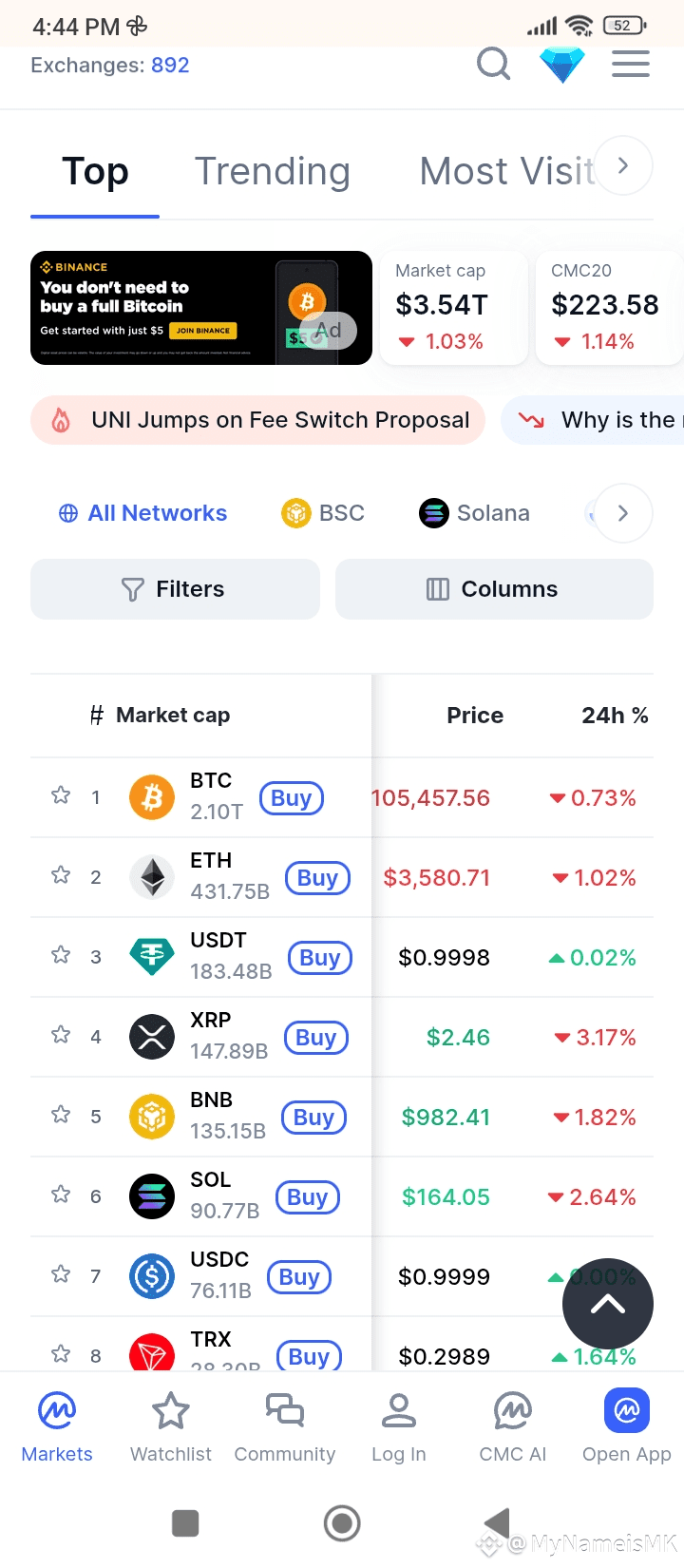The height and width of the screenshot is (1568, 684).
Task: Click Buy button next to ETH
Action: pyautogui.click(x=317, y=878)
